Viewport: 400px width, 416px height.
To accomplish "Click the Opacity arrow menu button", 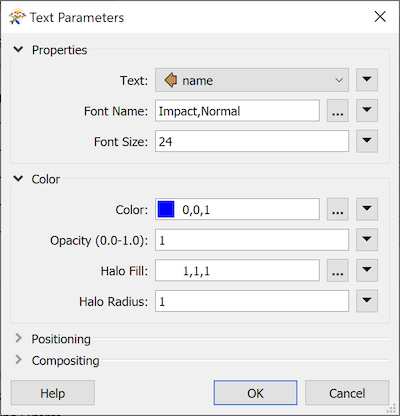I will point(367,240).
